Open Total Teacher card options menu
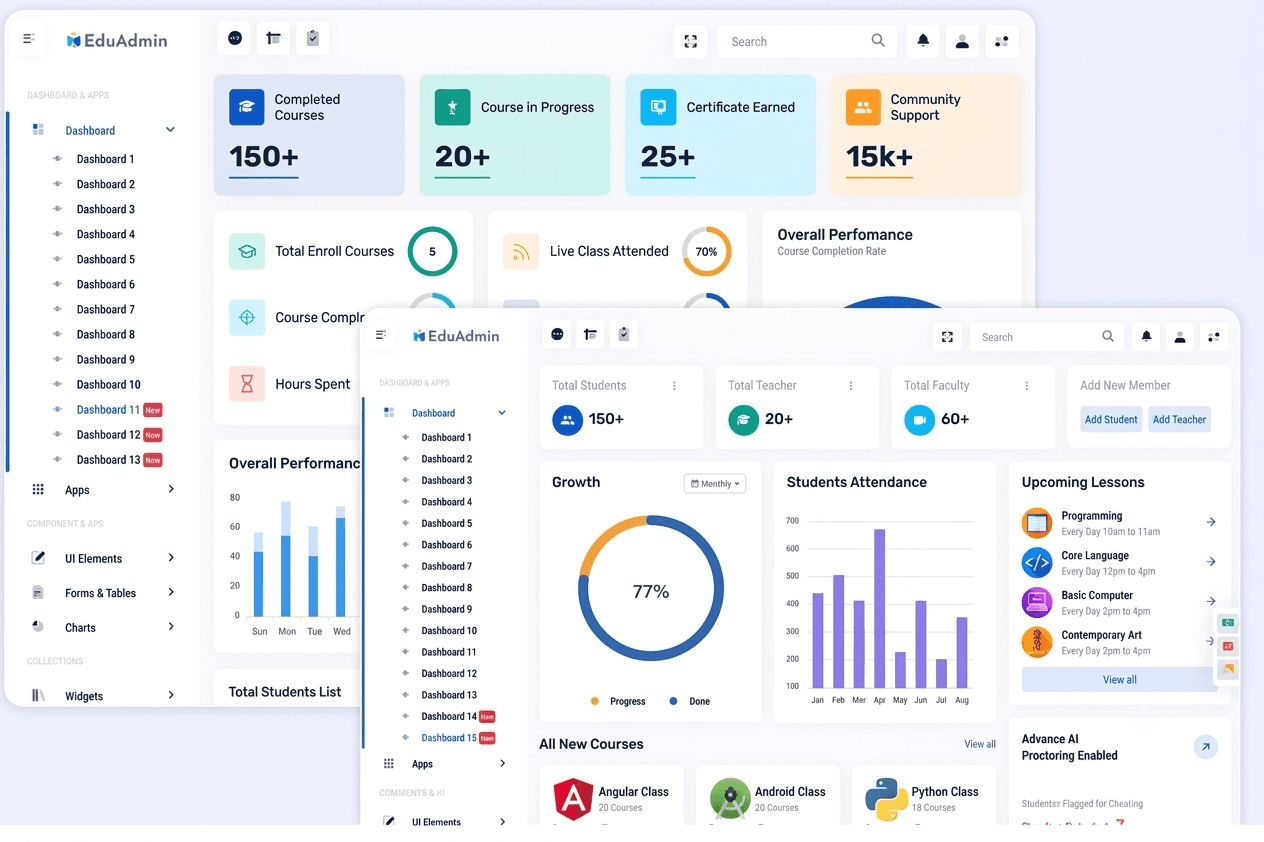Viewport: 1264px width, 842px height. pyautogui.click(x=851, y=386)
